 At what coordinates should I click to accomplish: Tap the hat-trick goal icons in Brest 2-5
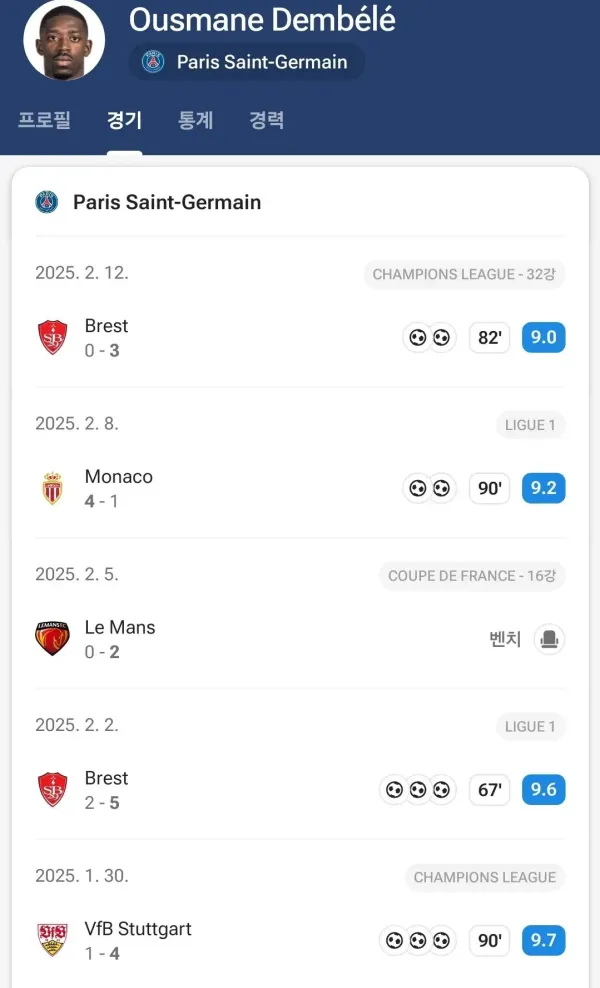click(x=418, y=790)
